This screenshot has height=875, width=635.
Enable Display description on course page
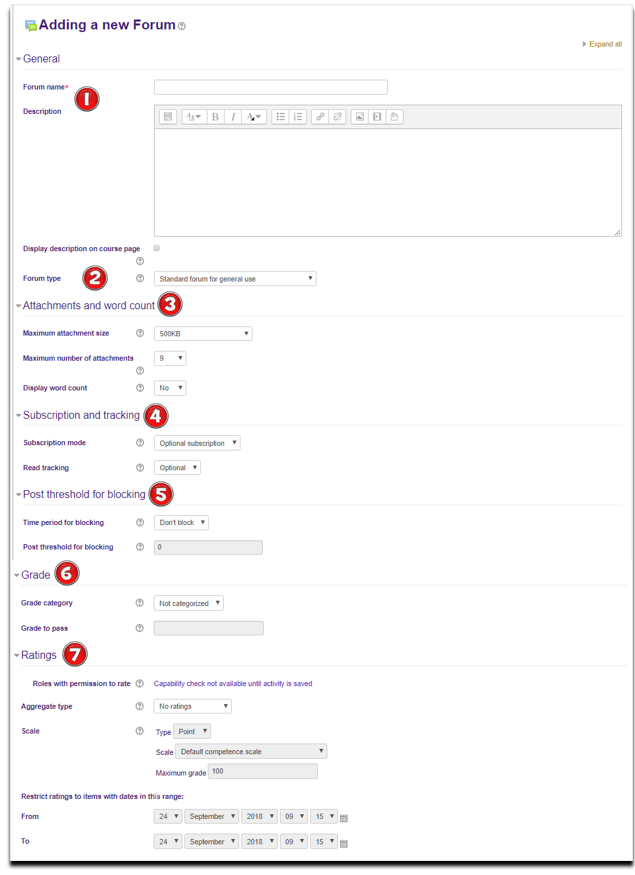tap(157, 248)
